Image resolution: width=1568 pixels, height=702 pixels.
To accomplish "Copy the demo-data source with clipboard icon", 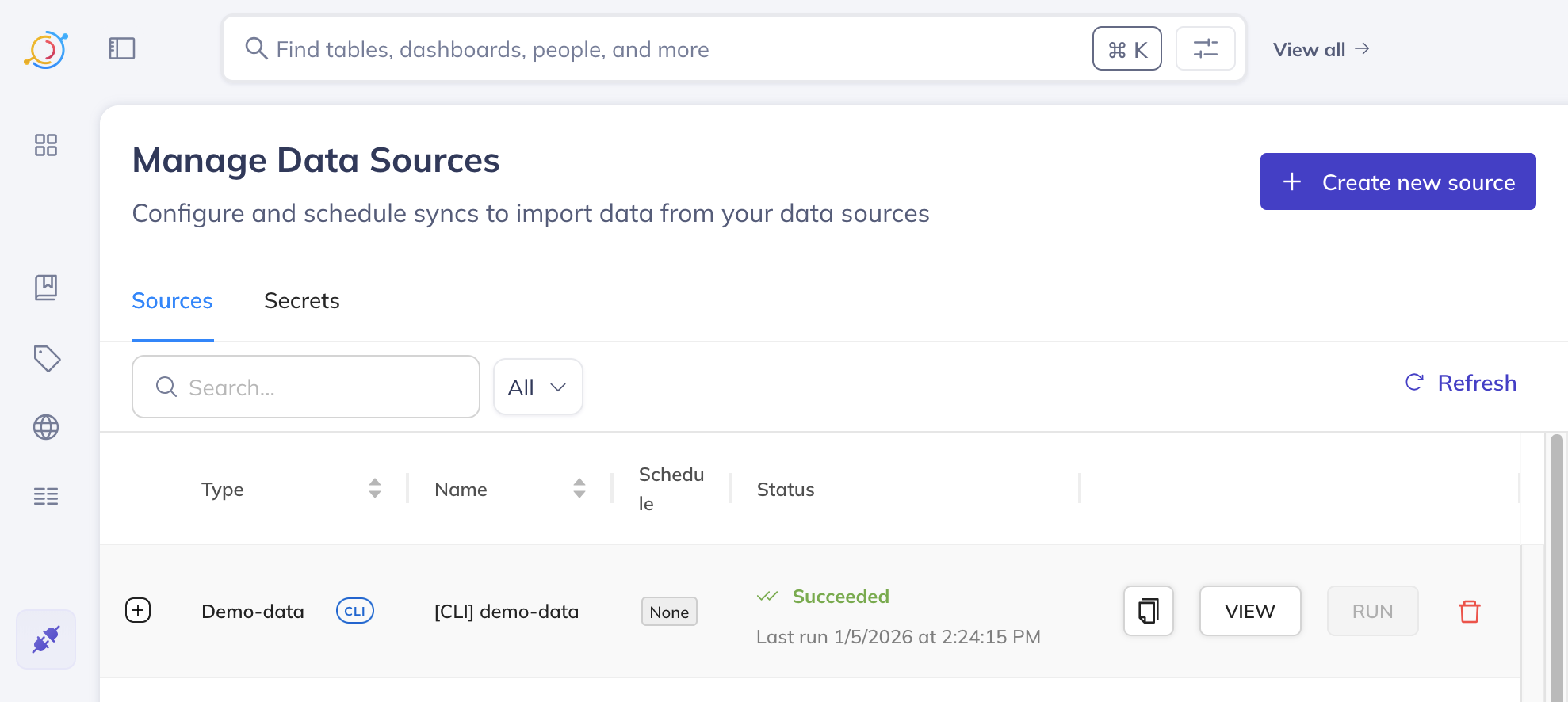I will pos(1148,611).
